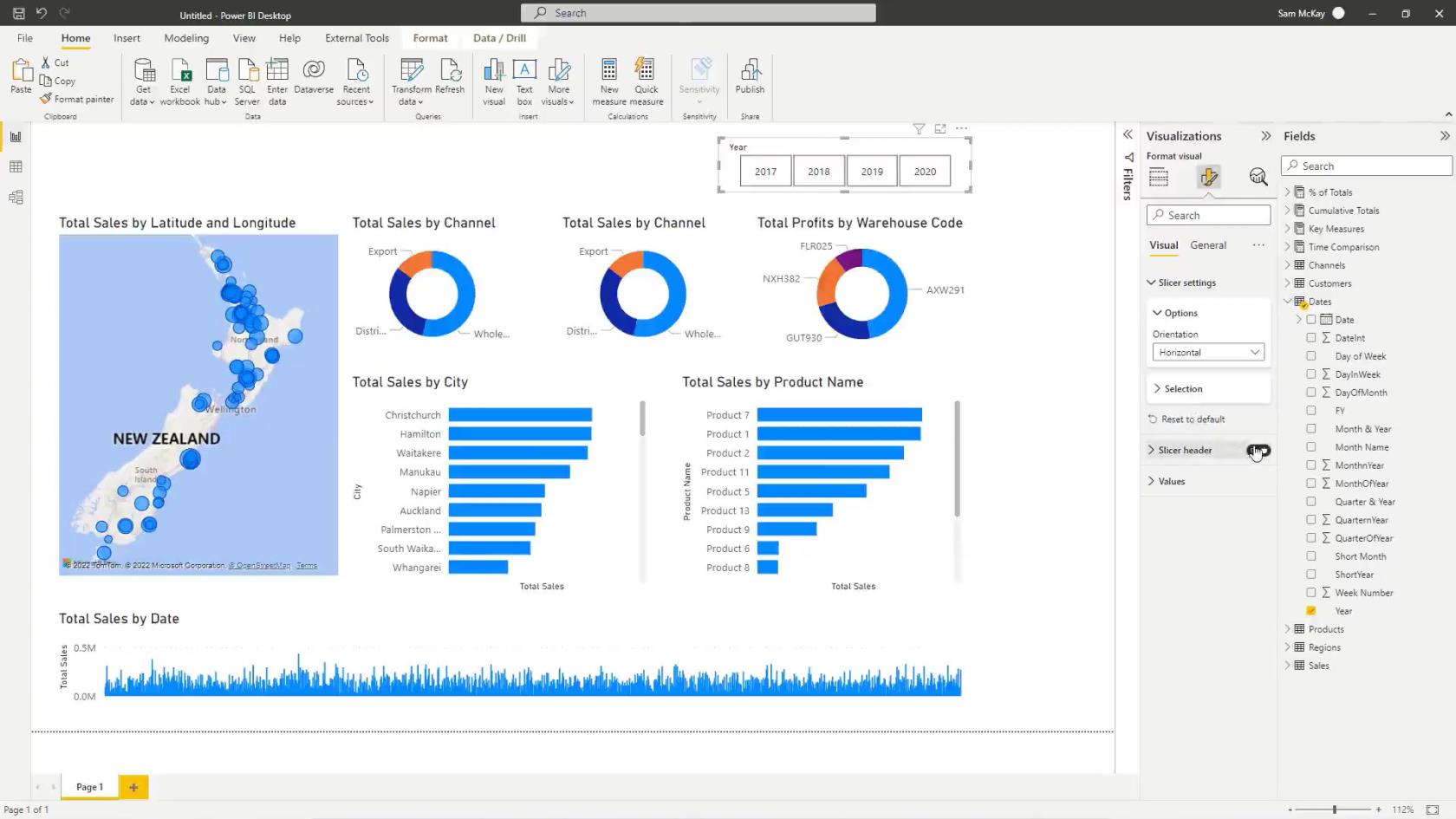This screenshot has height=819, width=1456.
Task: Click the Format painter tool
Action: (x=77, y=99)
